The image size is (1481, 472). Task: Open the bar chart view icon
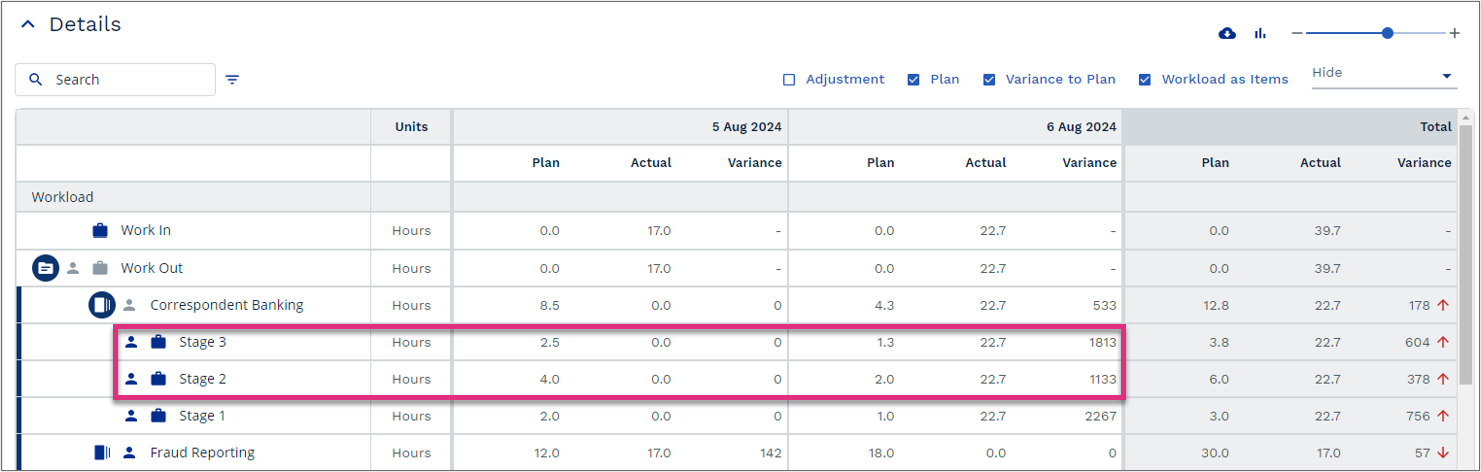1260,34
